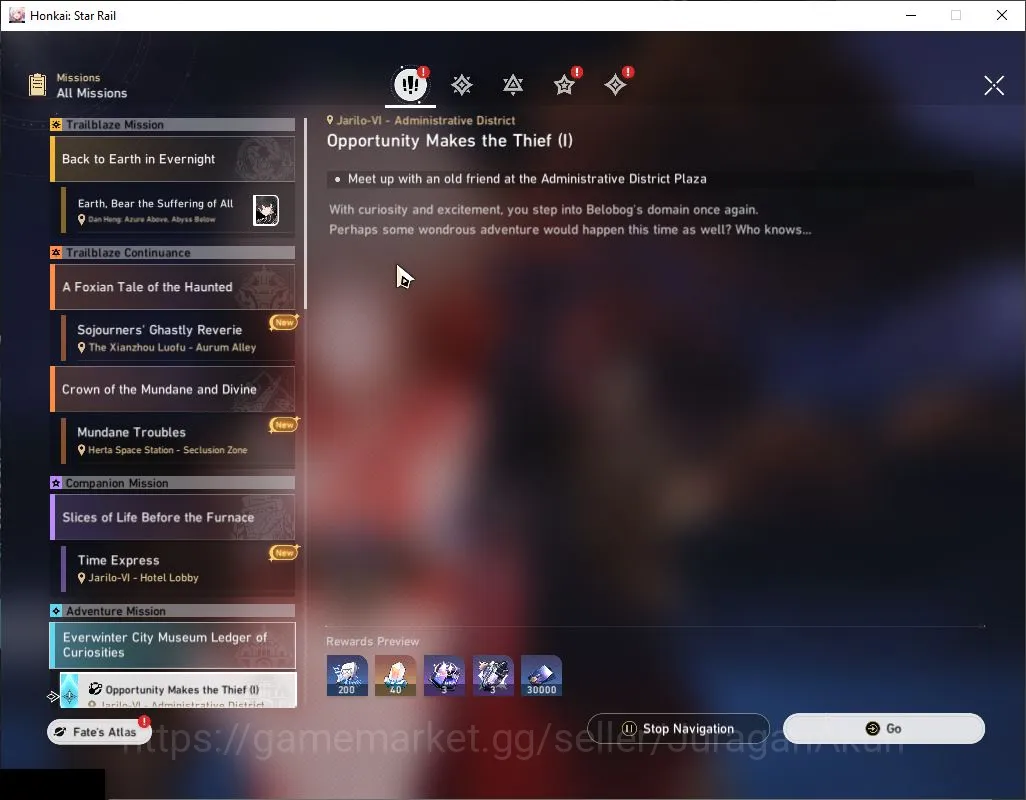1026x800 pixels.
Task: Switch to the Adventure Mission diamond icon
Action: pyautogui.click(x=615, y=84)
